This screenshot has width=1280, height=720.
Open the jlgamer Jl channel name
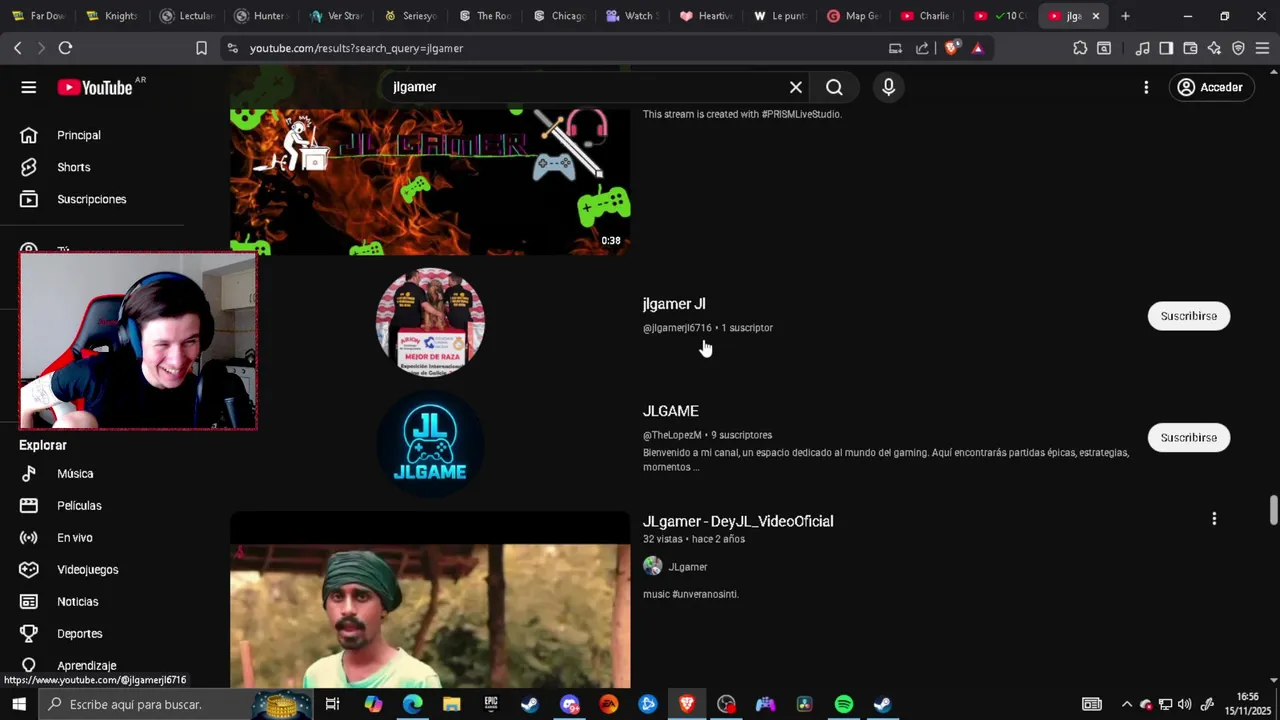[674, 304]
